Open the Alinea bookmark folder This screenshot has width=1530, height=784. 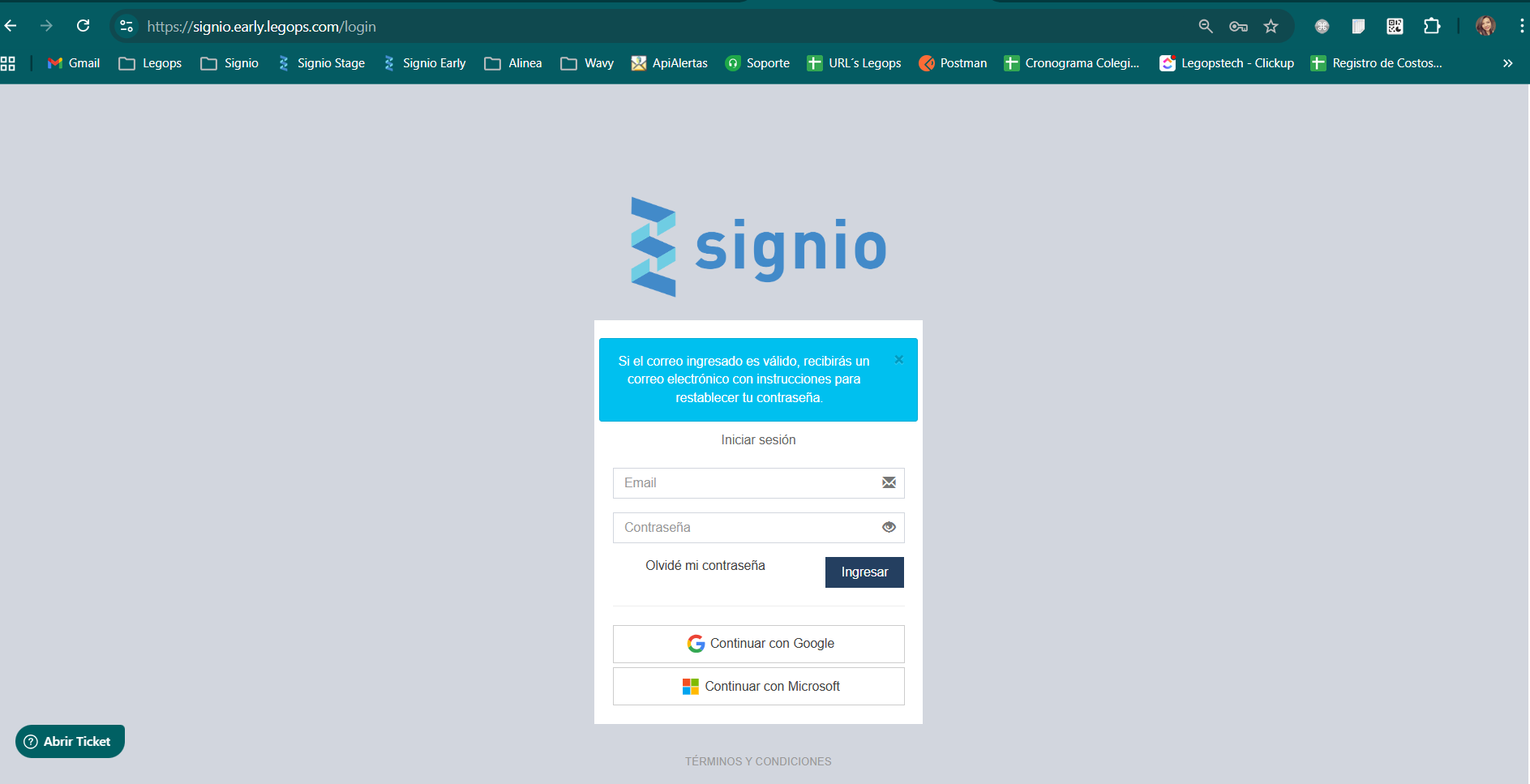tap(513, 63)
